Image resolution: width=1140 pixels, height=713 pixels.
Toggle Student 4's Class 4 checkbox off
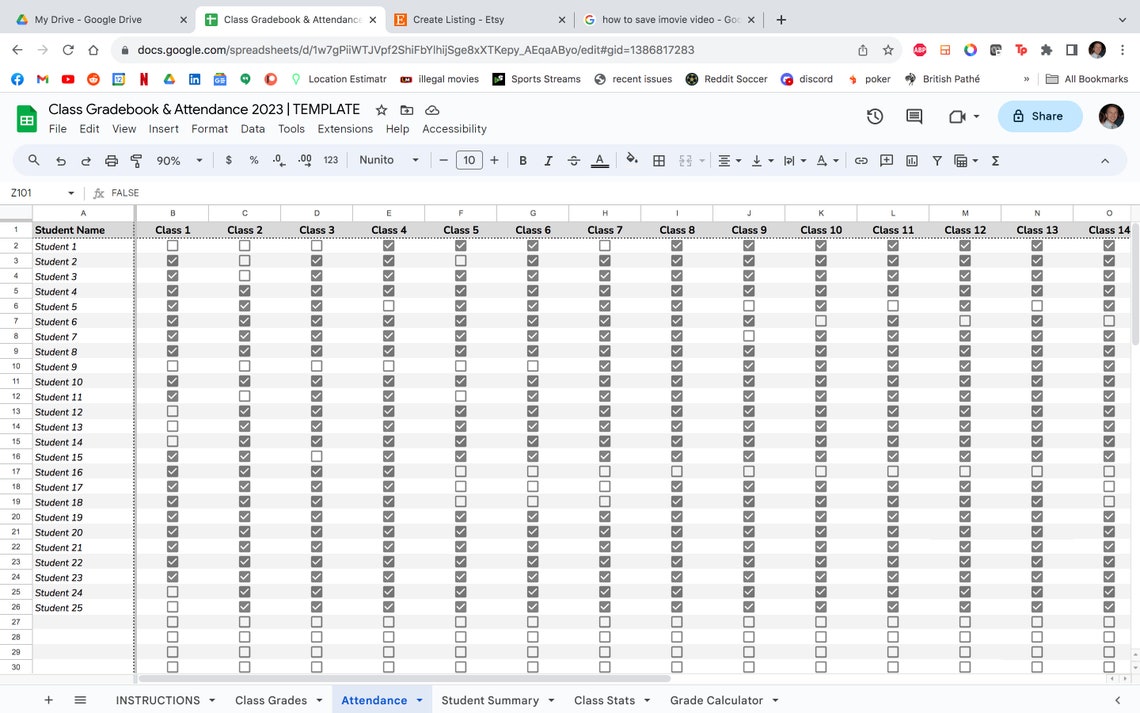(388, 291)
